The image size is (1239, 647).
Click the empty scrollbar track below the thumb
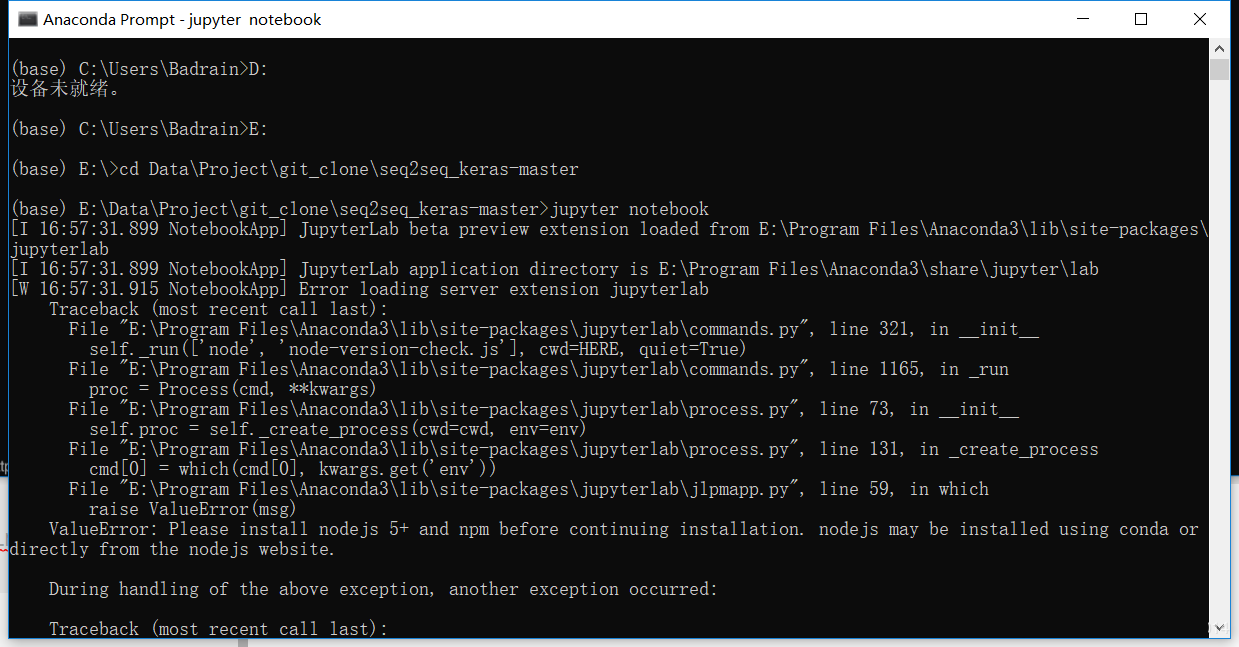pyautogui.click(x=1219, y=350)
